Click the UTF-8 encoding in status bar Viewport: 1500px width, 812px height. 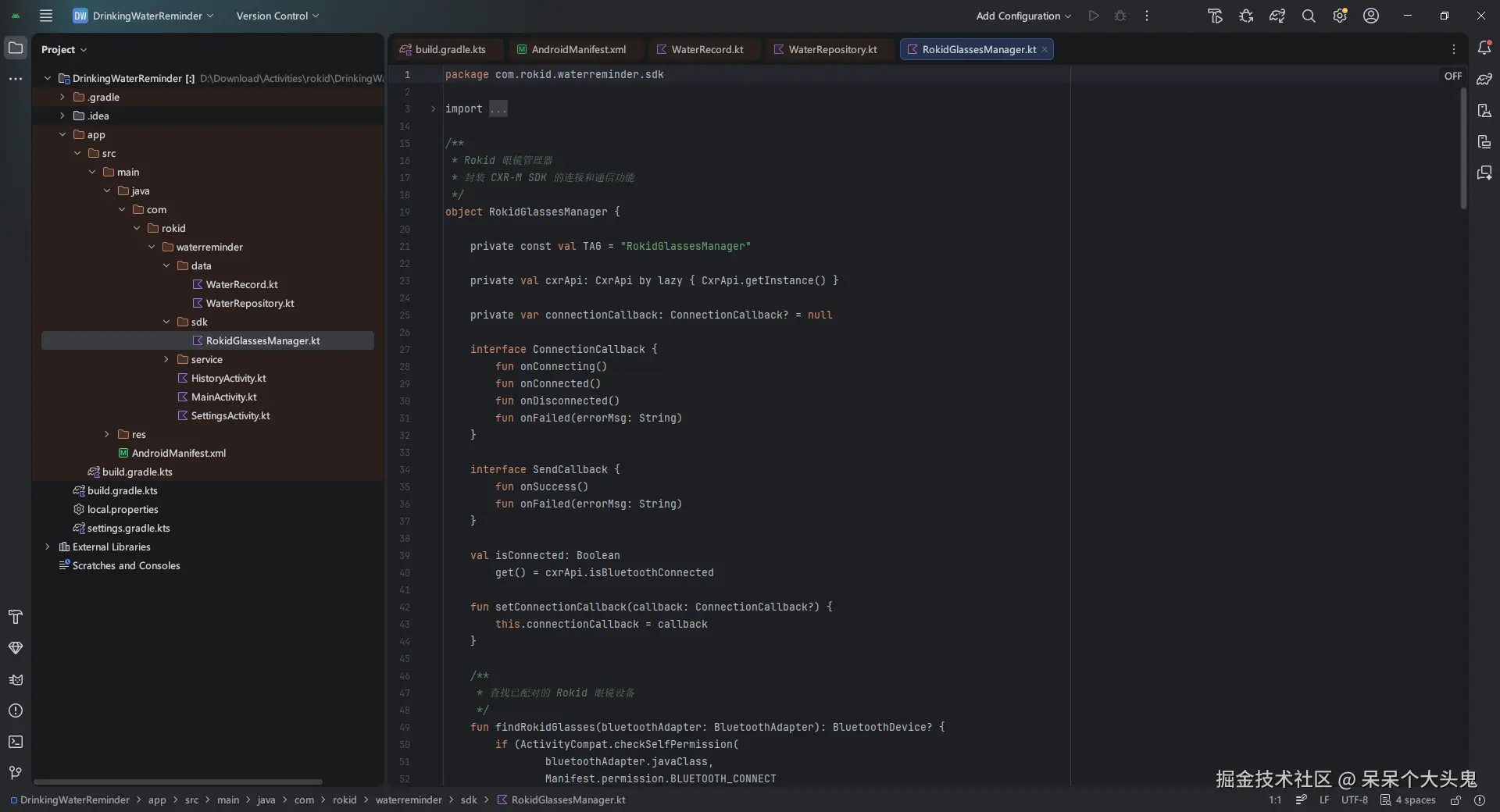click(x=1354, y=800)
